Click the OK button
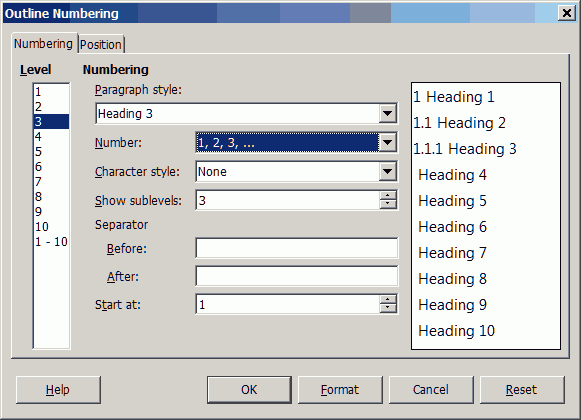 tap(249, 390)
